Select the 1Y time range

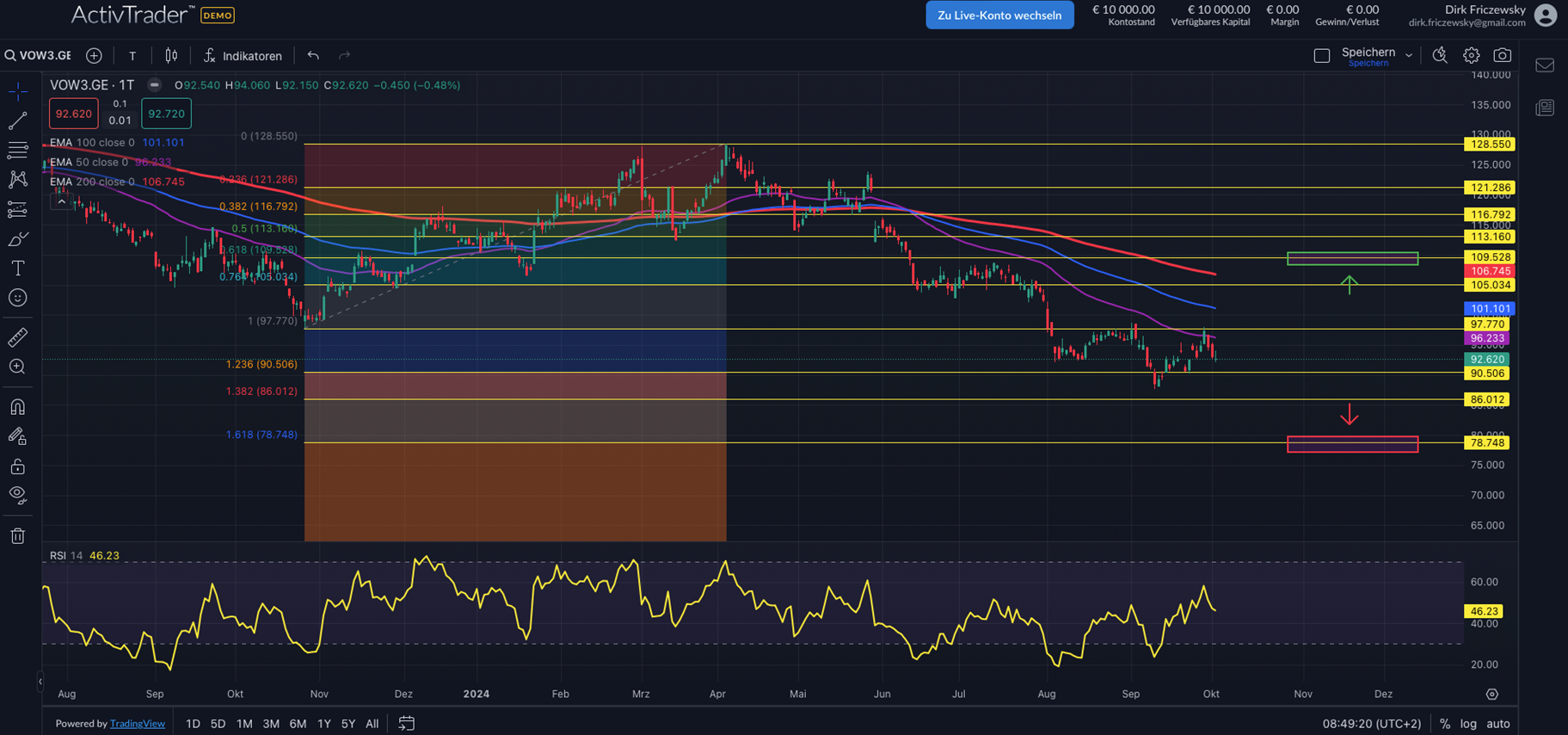pyautogui.click(x=323, y=724)
